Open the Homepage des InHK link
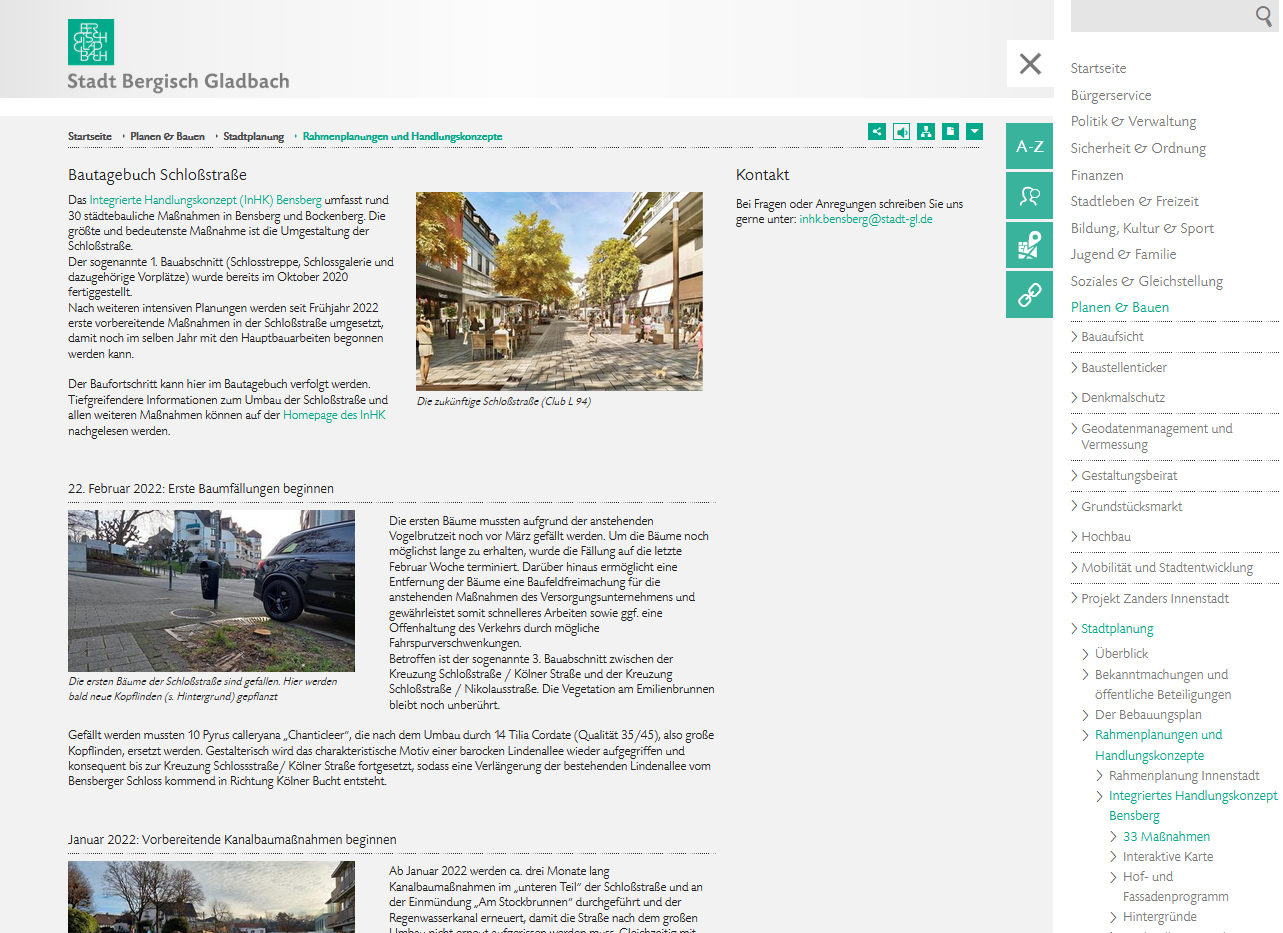 334,415
